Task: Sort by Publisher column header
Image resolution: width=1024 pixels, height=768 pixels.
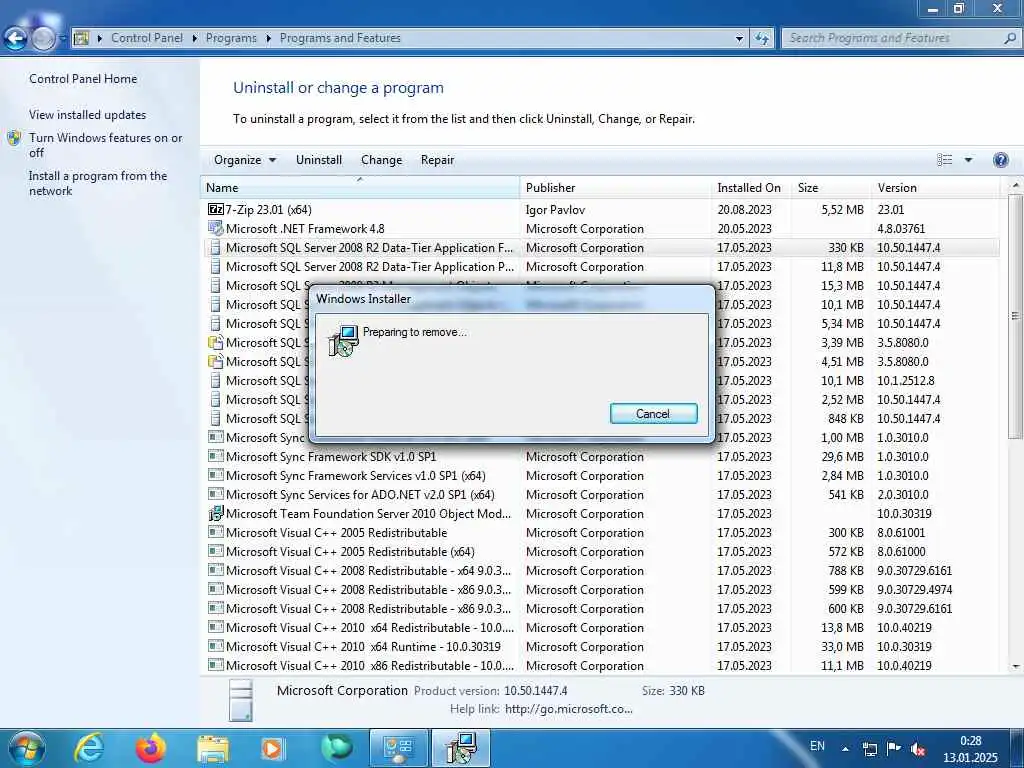Action: click(615, 187)
